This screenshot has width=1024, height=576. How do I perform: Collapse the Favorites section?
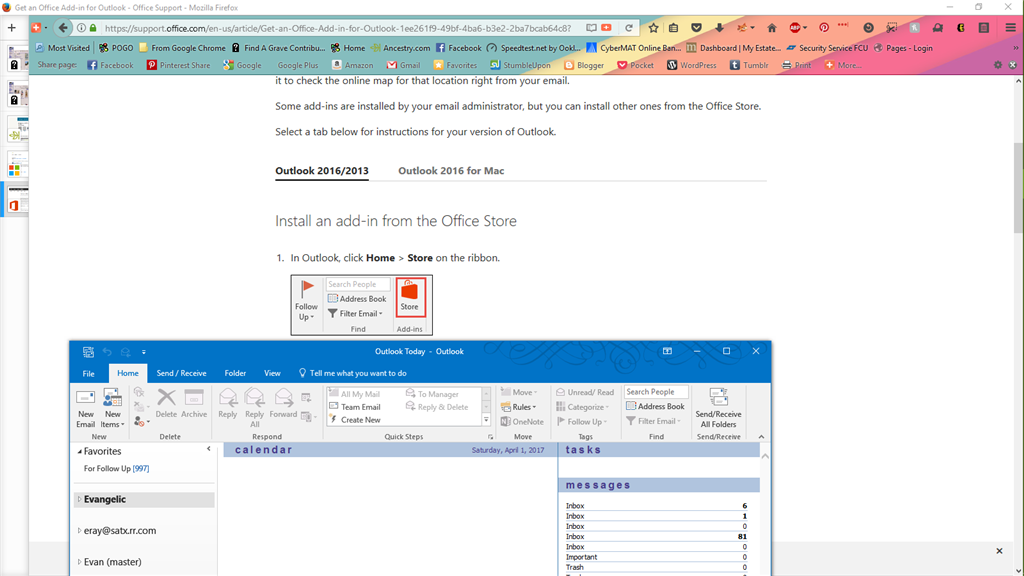point(80,451)
